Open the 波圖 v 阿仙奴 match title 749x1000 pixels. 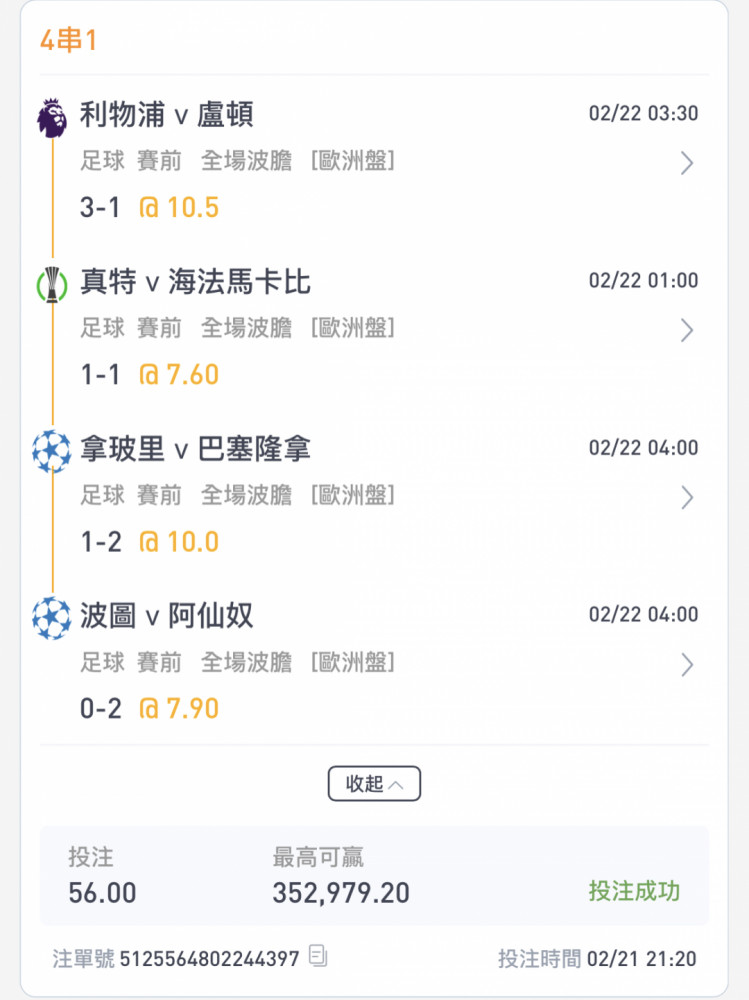tap(167, 616)
